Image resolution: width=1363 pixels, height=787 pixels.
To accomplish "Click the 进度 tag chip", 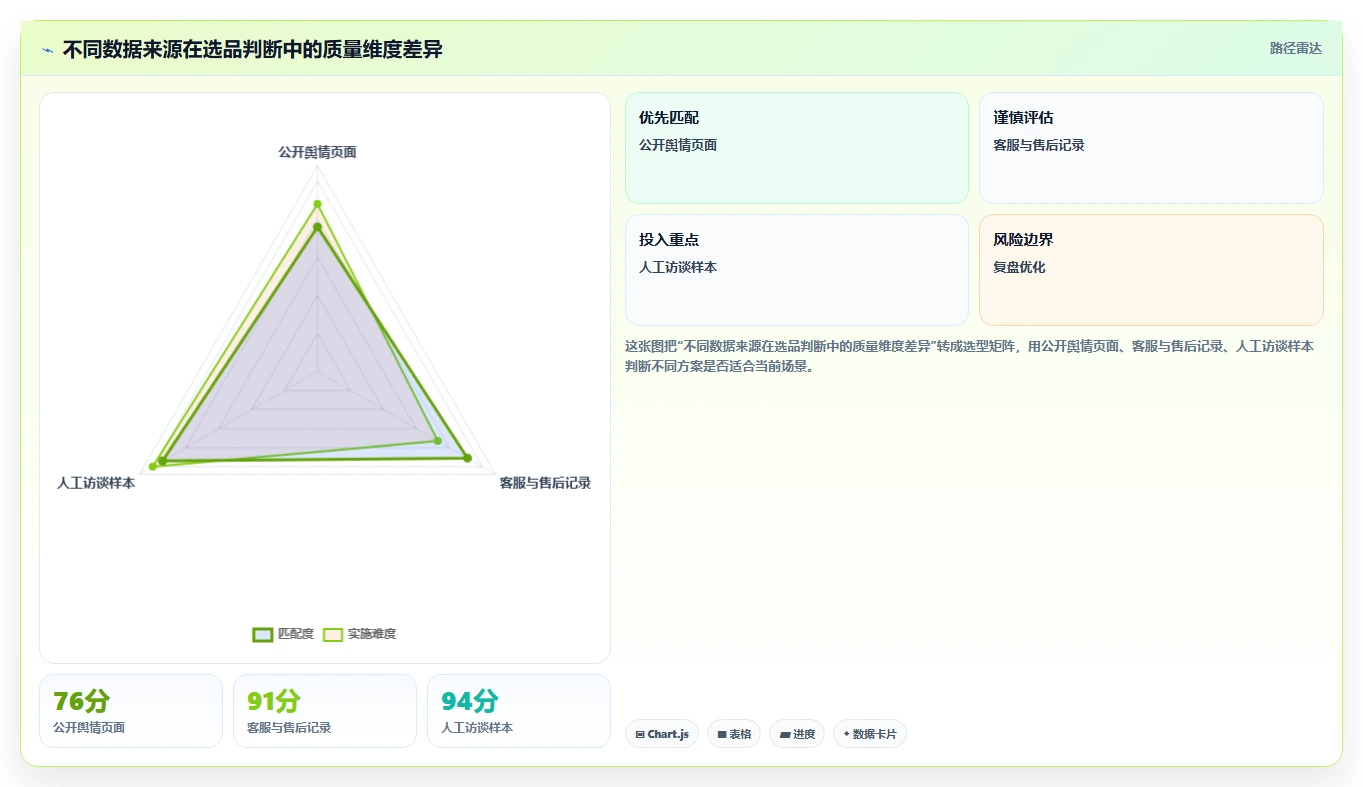I will [x=797, y=734].
